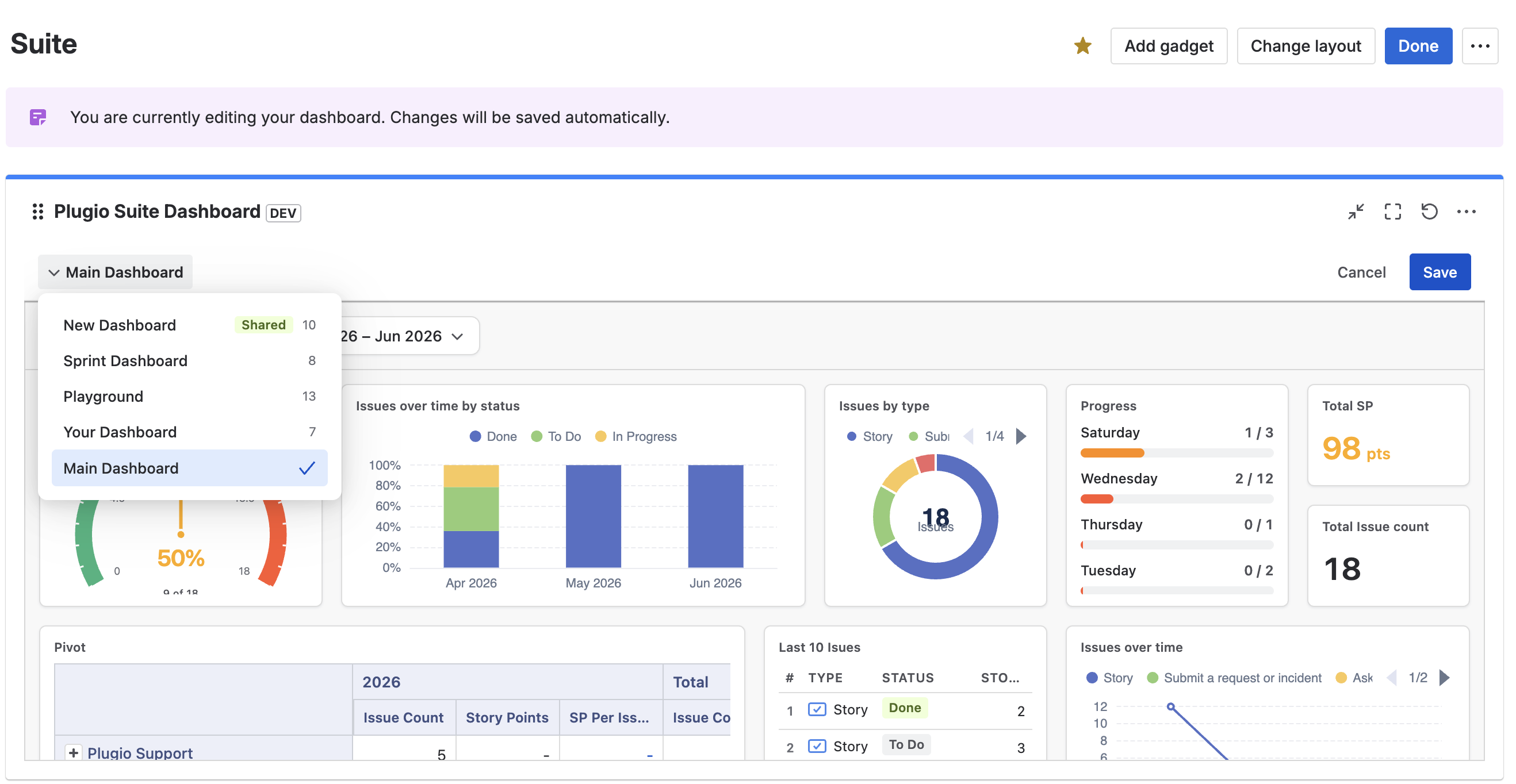The image size is (1516, 784).
Task: Click the Tuesday progress row
Action: (x=1177, y=579)
